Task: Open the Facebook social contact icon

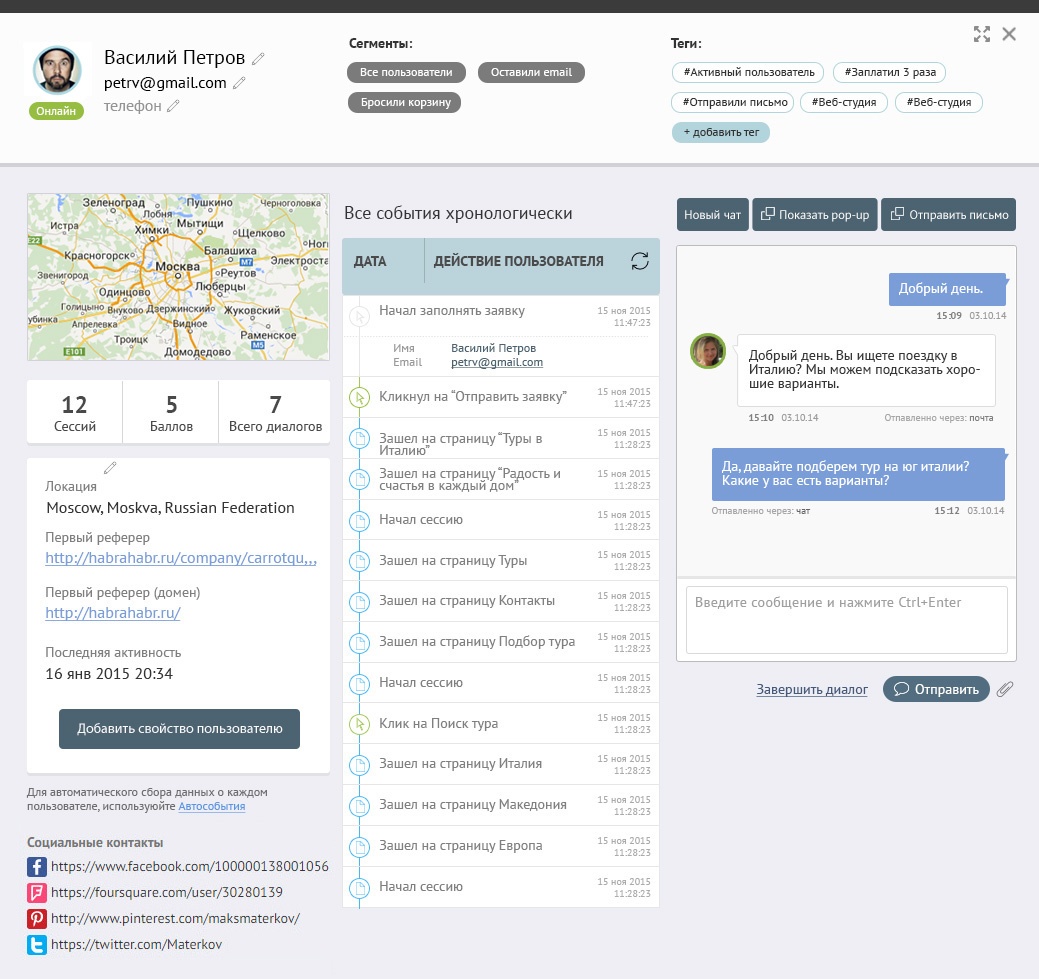Action: pos(36,866)
